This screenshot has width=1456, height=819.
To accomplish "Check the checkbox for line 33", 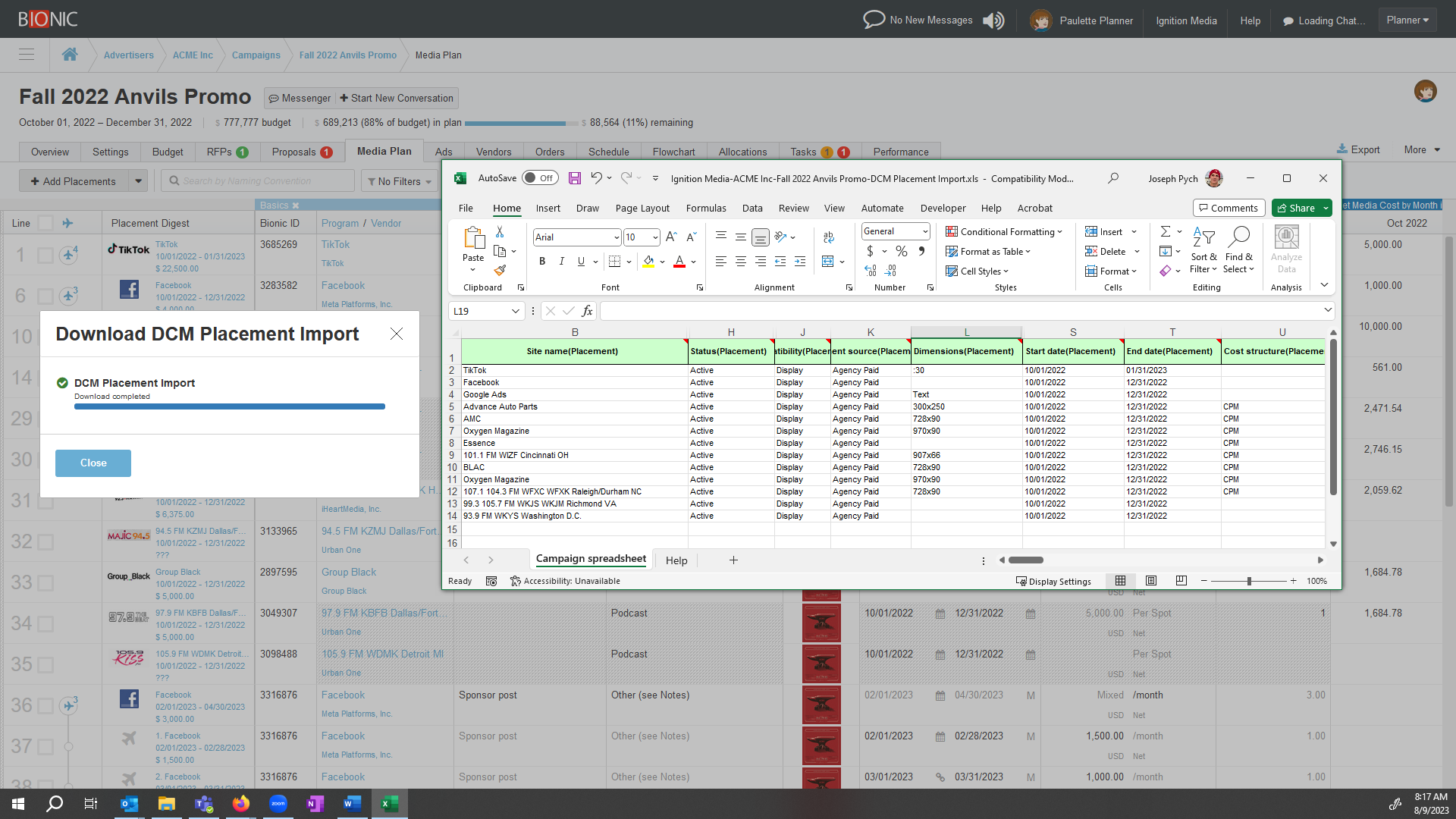I will (x=45, y=583).
